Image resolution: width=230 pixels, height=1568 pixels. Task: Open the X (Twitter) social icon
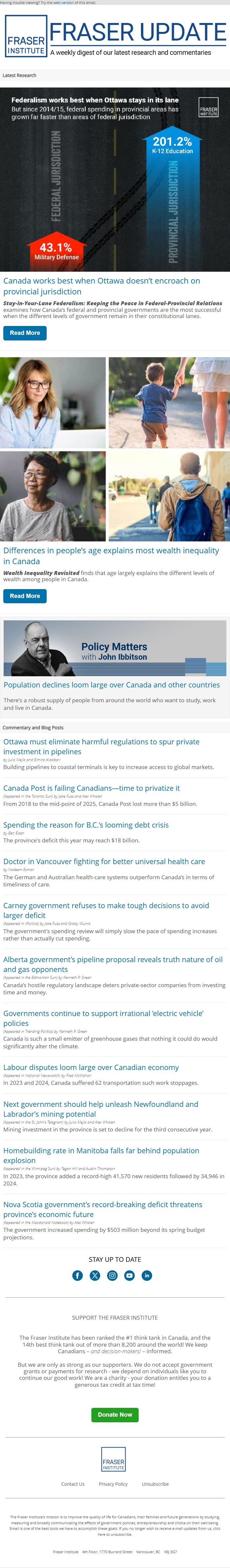point(95,1275)
